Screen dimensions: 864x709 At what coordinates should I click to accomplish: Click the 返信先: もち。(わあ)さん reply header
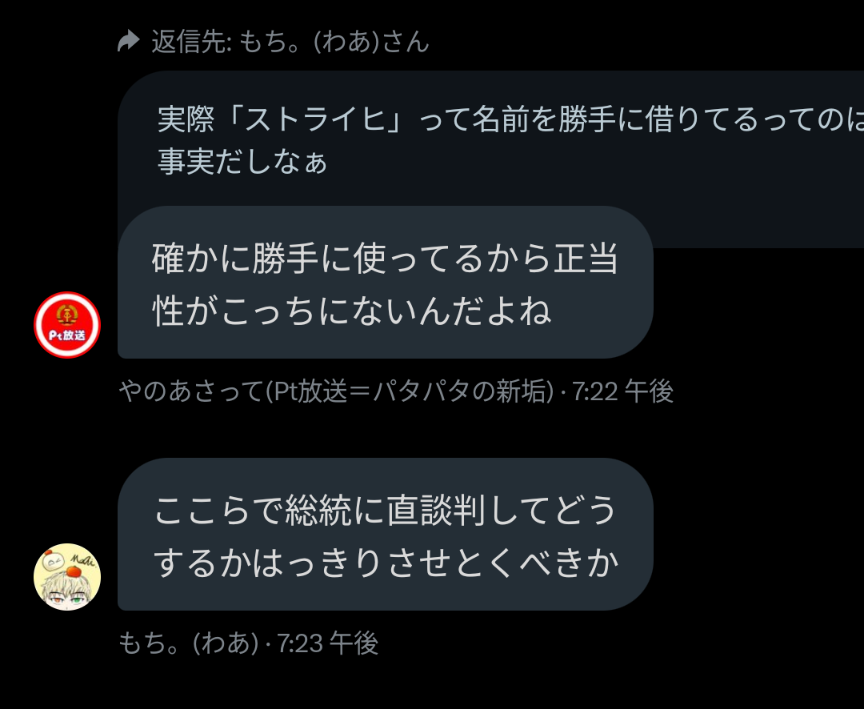point(273,41)
